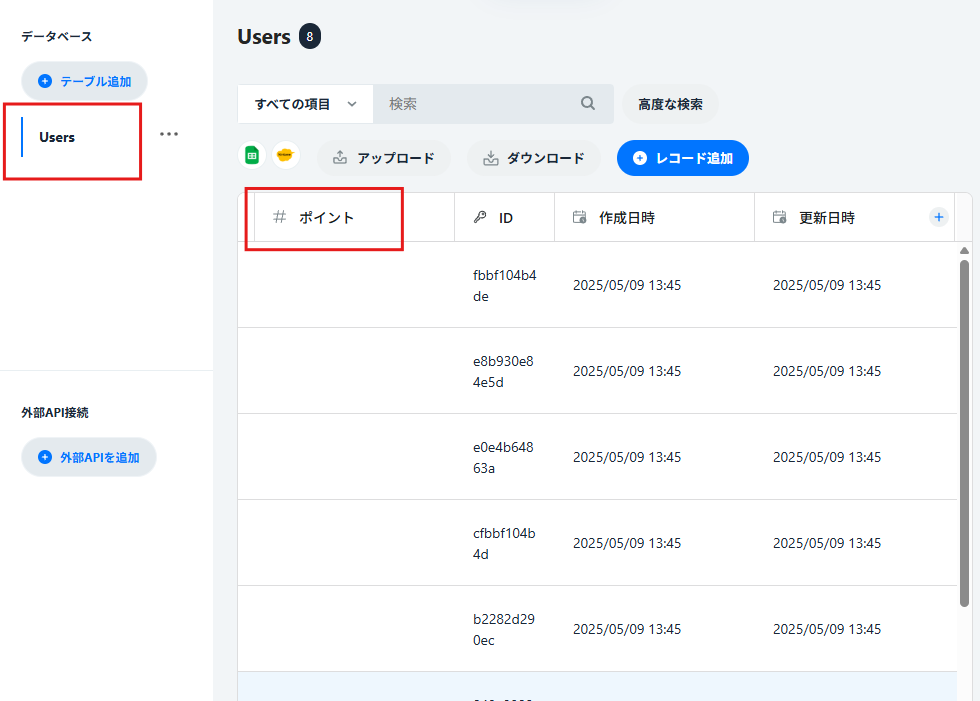980x701 pixels.
Task: Click 更新日時 value in e8b930e84e5d row
Action: click(x=827, y=371)
